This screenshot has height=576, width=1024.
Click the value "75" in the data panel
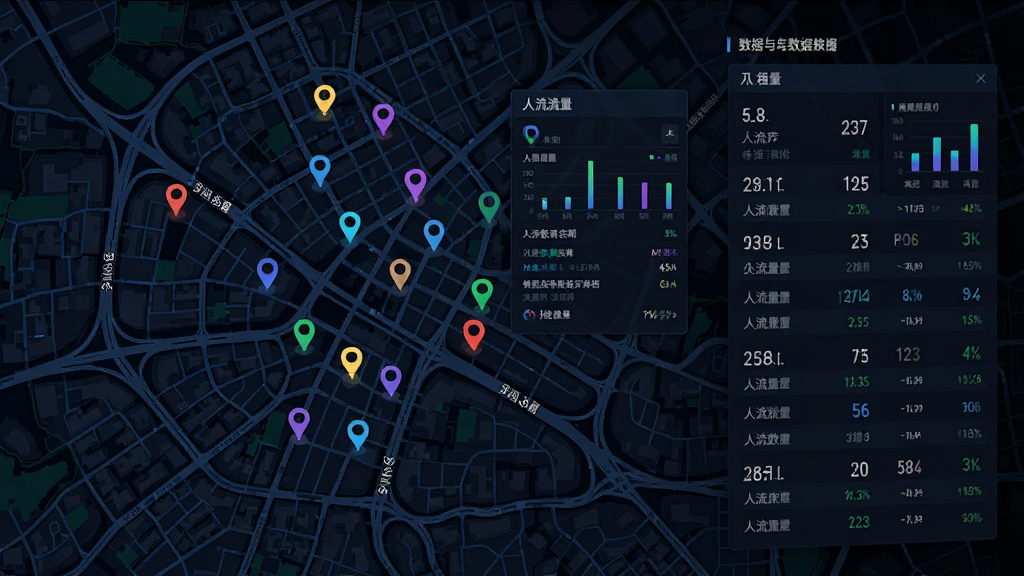pos(860,356)
